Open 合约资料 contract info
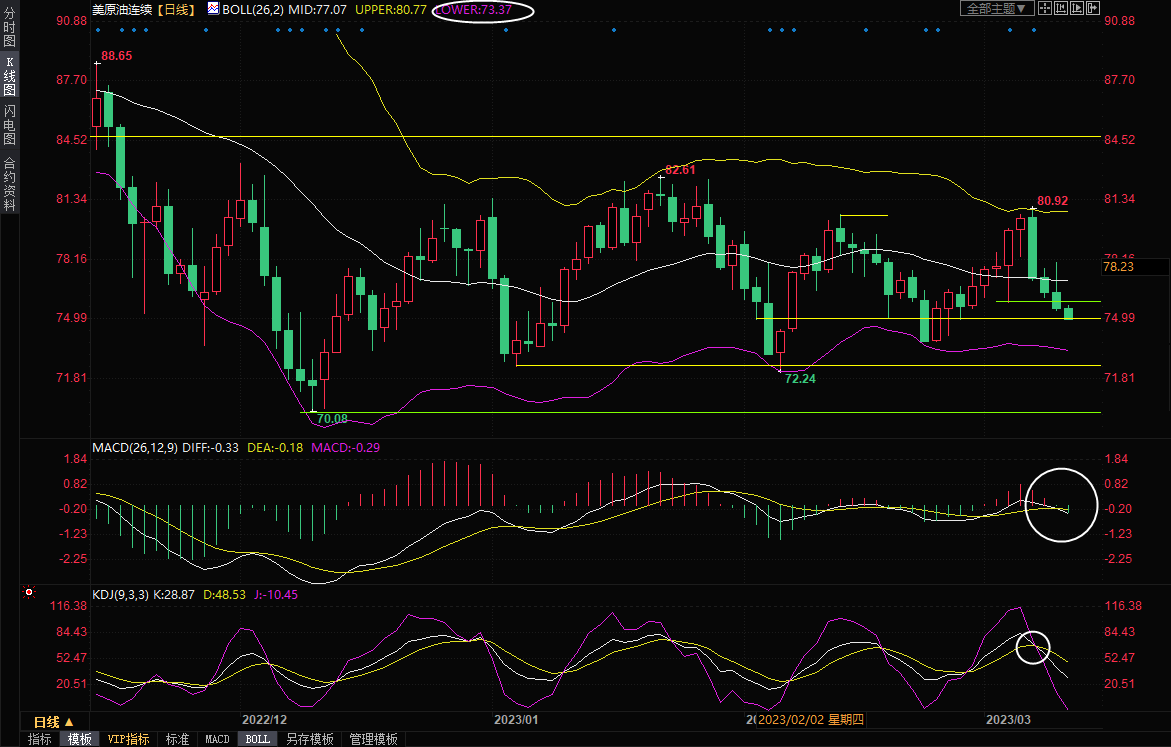Image resolution: width=1171 pixels, height=747 pixels. click(10, 184)
